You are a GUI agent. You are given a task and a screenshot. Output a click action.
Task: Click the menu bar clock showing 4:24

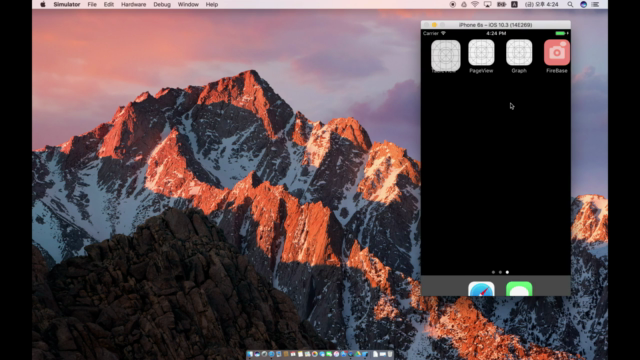pos(542,4)
